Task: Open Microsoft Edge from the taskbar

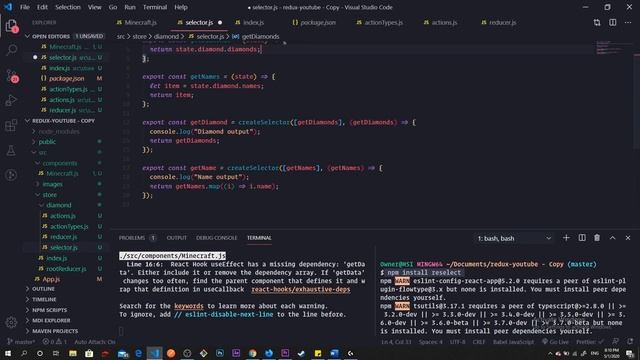Action: (138, 353)
